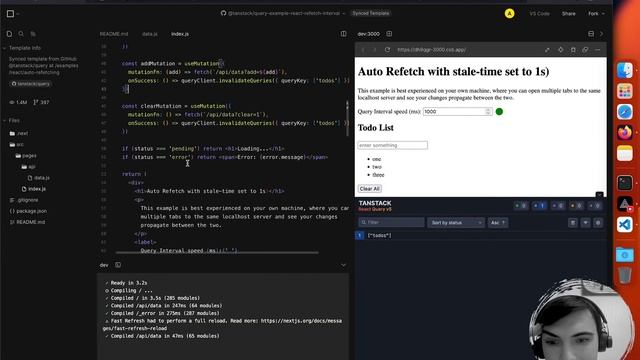Click the settings gear icon in devtools
The image size is (640, 360).
tap(598, 223)
